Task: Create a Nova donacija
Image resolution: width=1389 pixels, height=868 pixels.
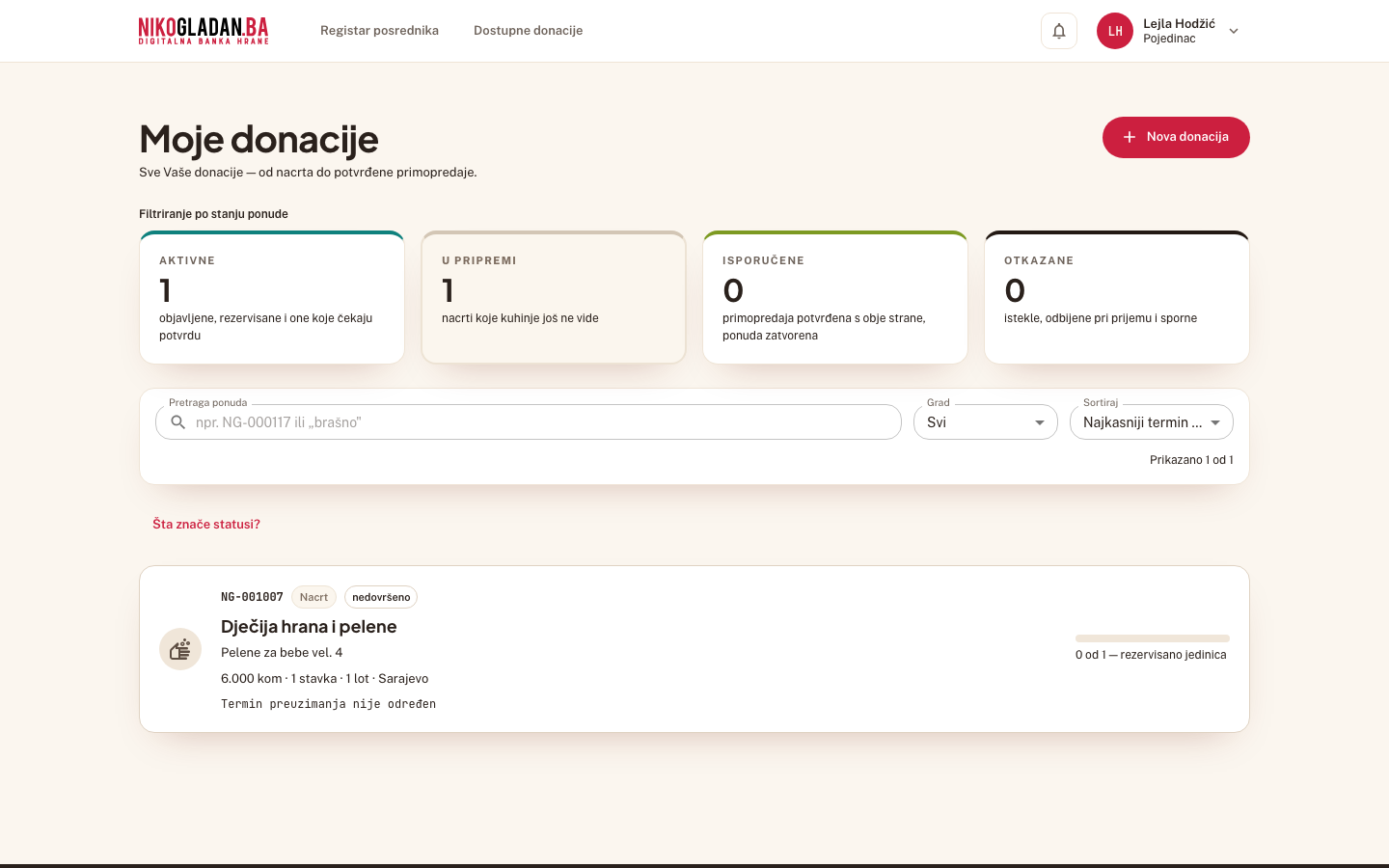Action: 1176,137
